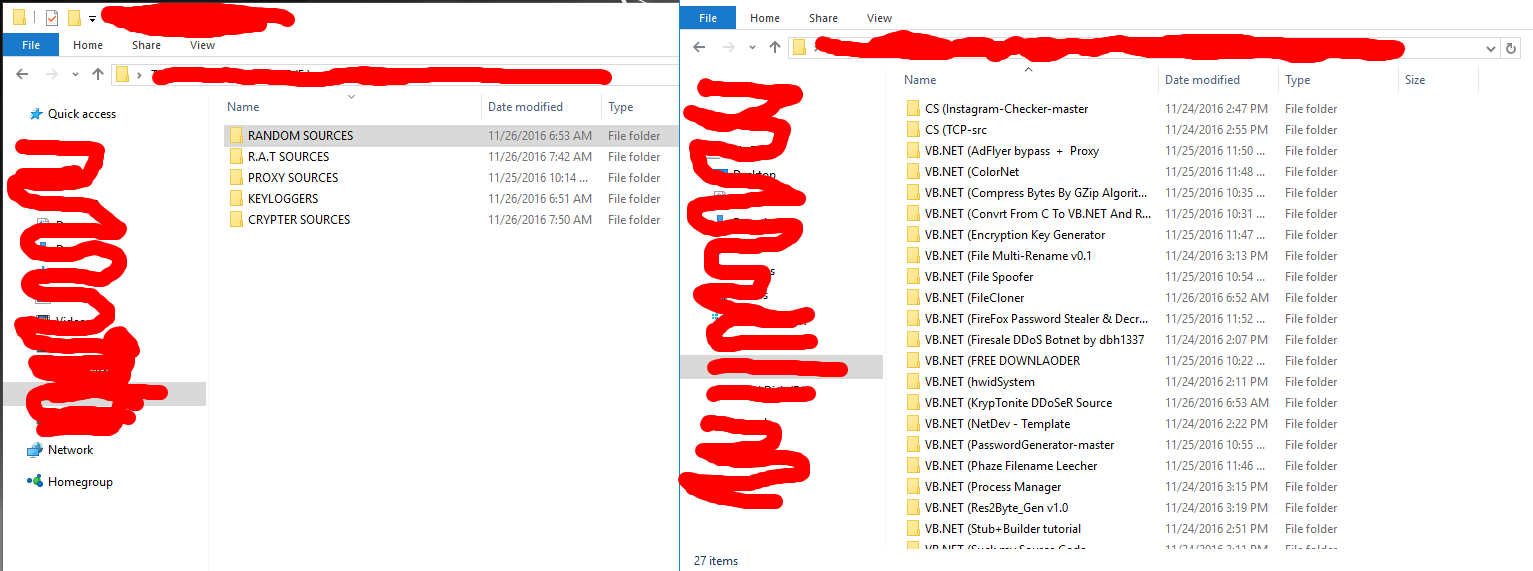This screenshot has height=571, width=1533.
Task: Open Home tab in left window
Action: [88, 45]
